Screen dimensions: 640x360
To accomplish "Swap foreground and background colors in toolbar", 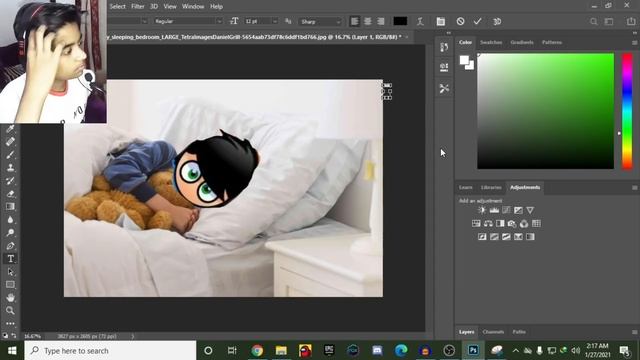I will point(13,336).
